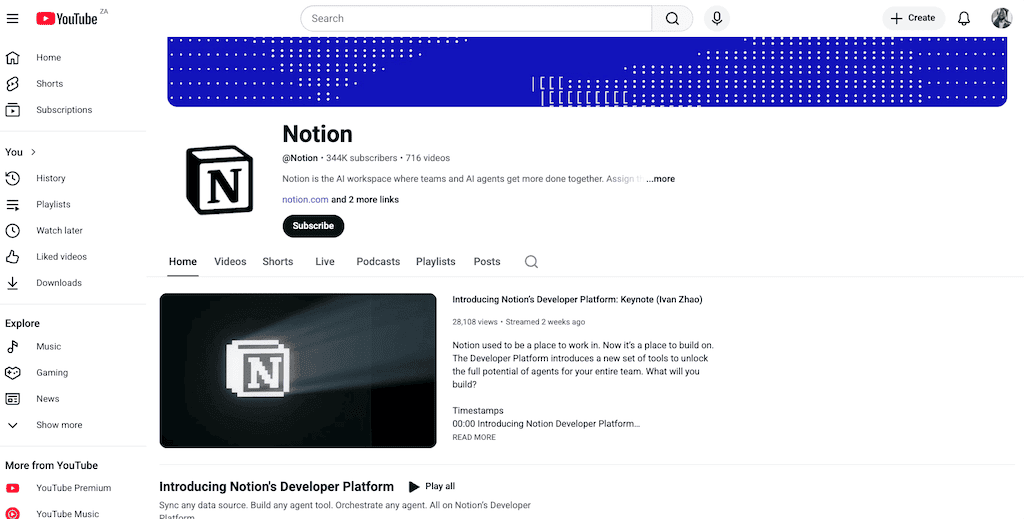This screenshot has width=1024, height=519.
Task: Click the Subscriptions icon in sidebar
Action: click(12, 110)
